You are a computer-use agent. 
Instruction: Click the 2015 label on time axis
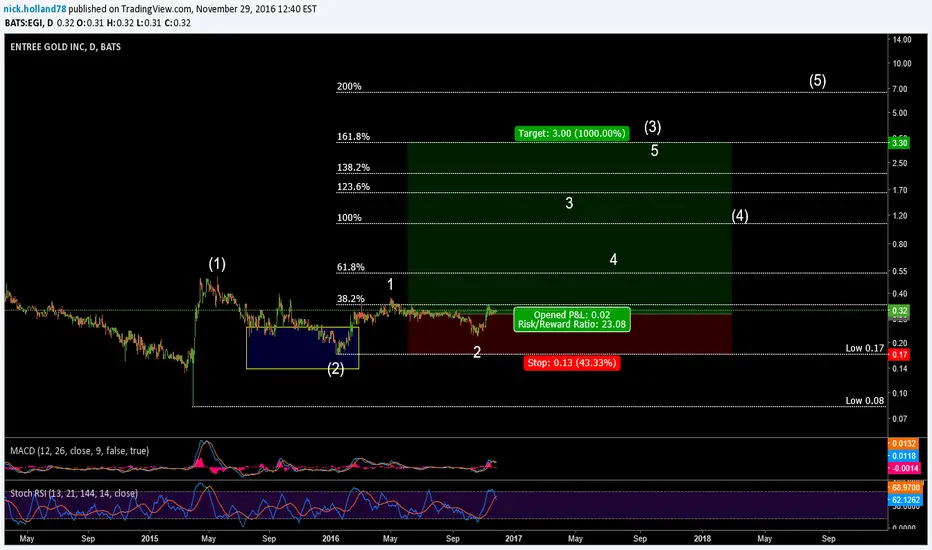150,539
